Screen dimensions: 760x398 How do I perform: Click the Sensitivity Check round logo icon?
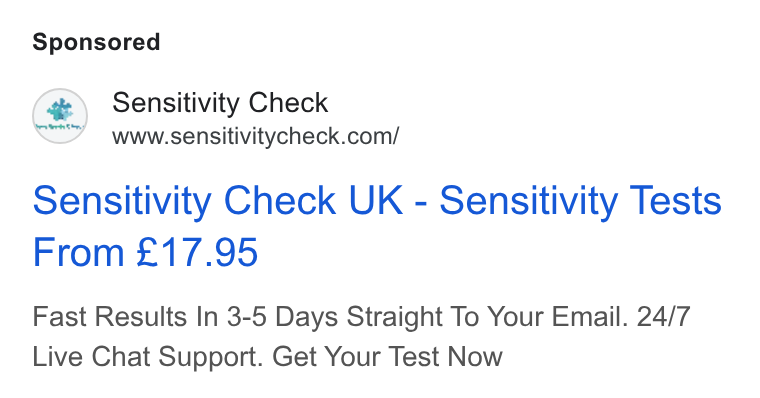(x=60, y=116)
